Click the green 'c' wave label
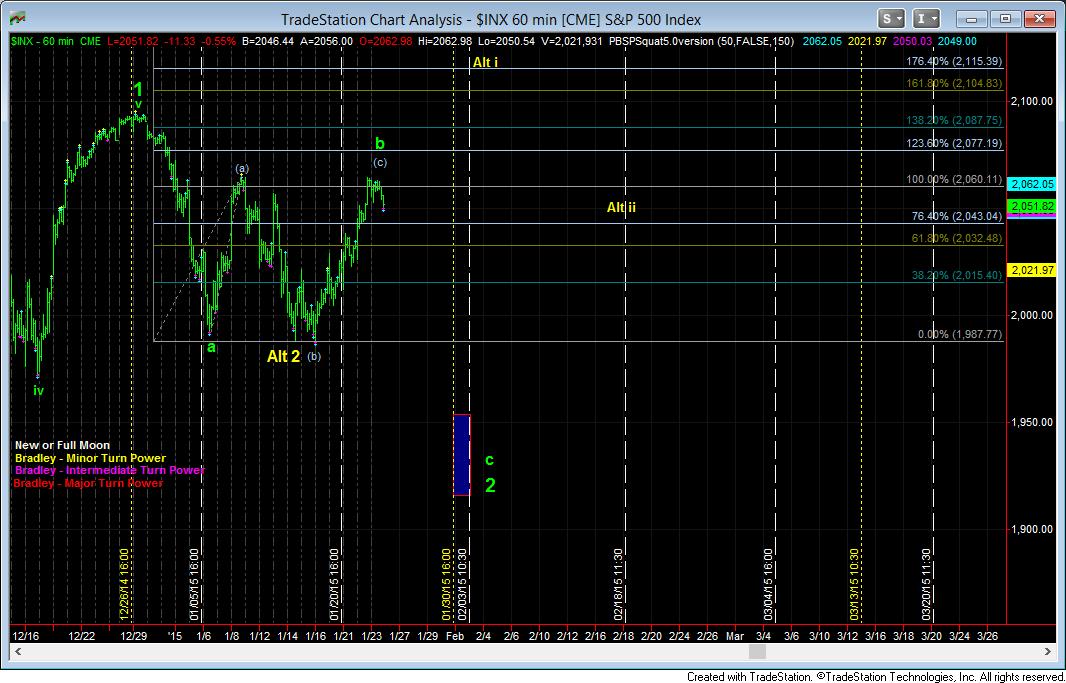This screenshot has width=1066, height=683. (489, 460)
